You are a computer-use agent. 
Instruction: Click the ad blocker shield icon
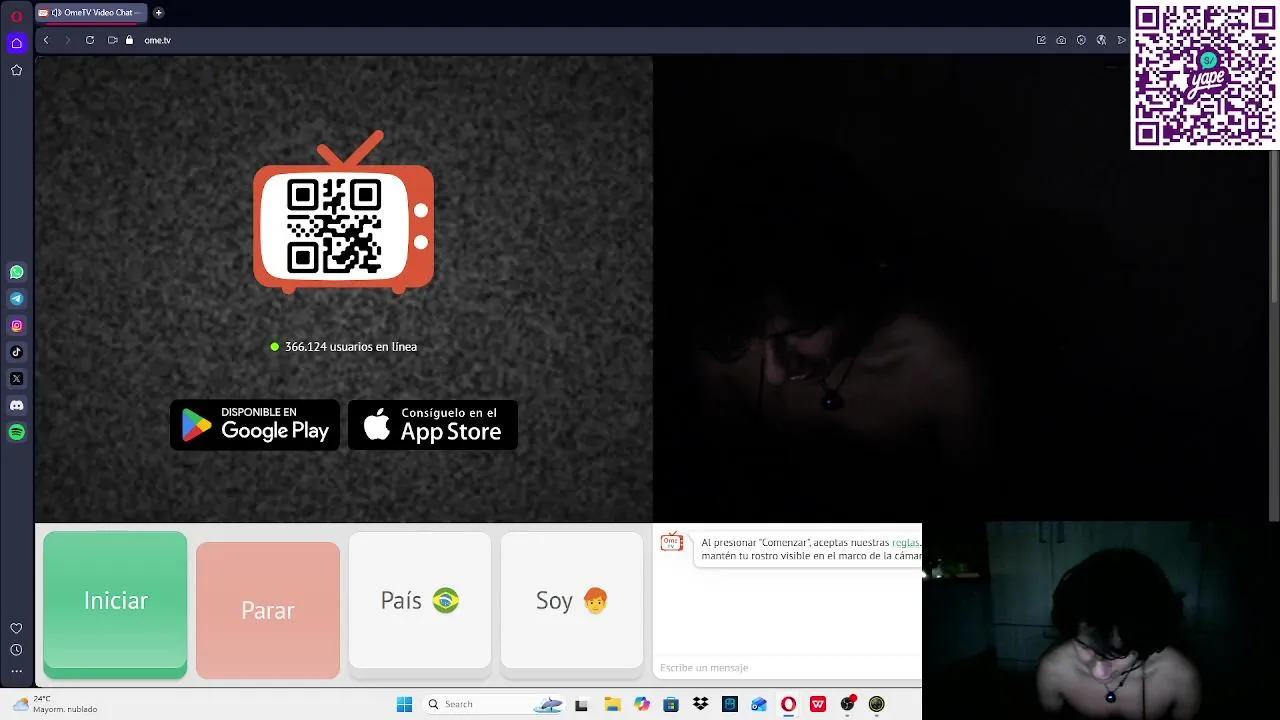click(x=1081, y=40)
